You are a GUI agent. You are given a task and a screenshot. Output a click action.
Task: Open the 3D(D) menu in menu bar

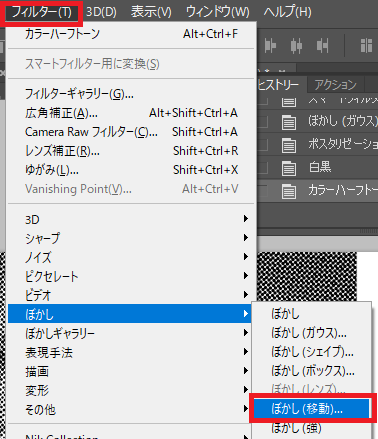pyautogui.click(x=101, y=12)
